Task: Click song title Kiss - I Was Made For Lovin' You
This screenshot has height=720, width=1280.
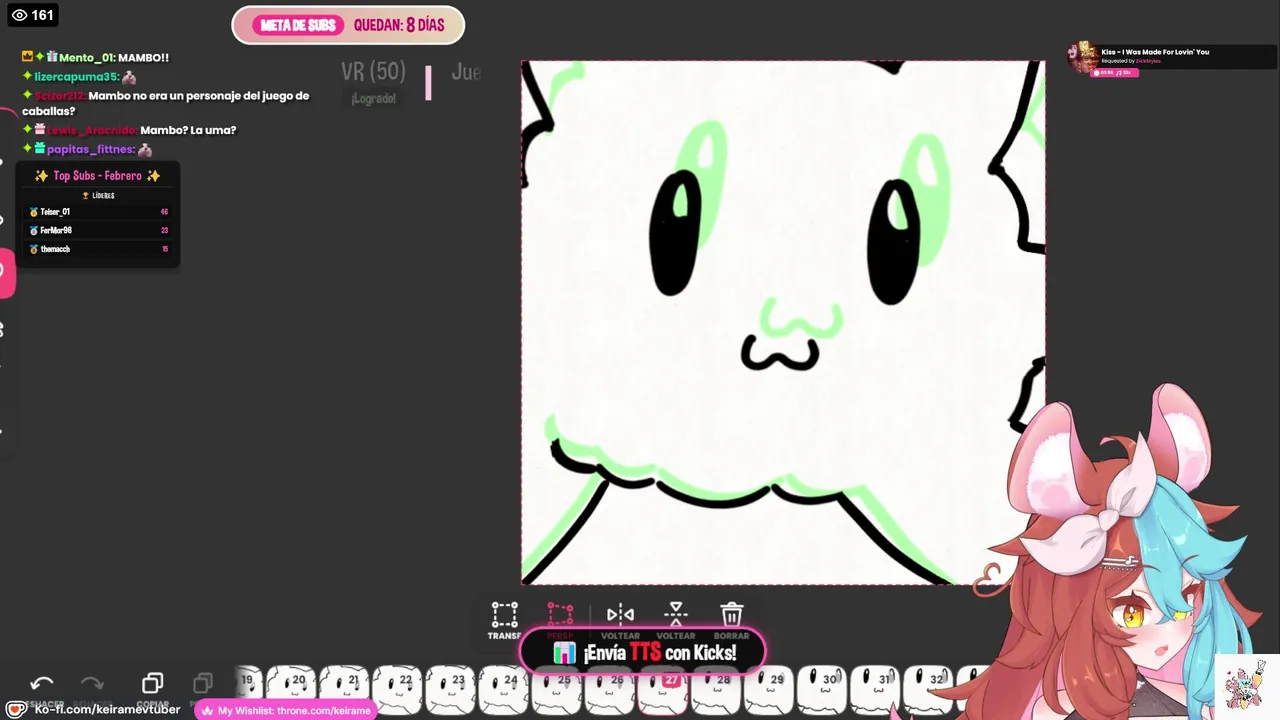Action: coord(1155,52)
